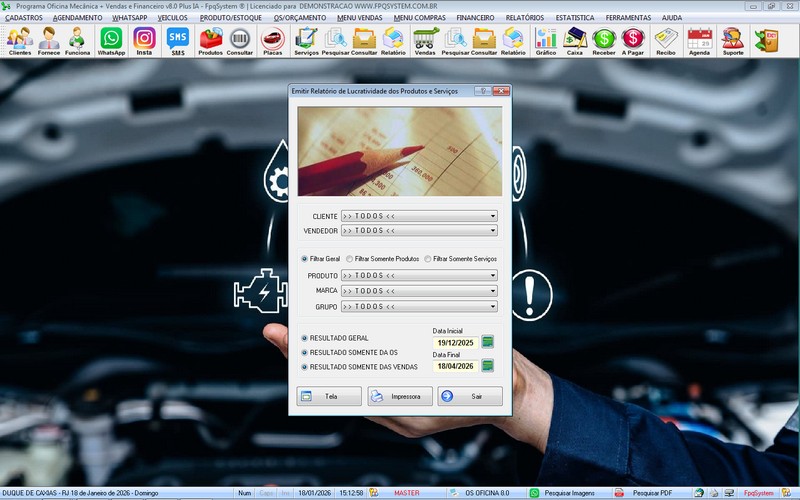Viewport: 800px width, 500px height.
Task: Open the SMS toolbar icon
Action: [177, 40]
